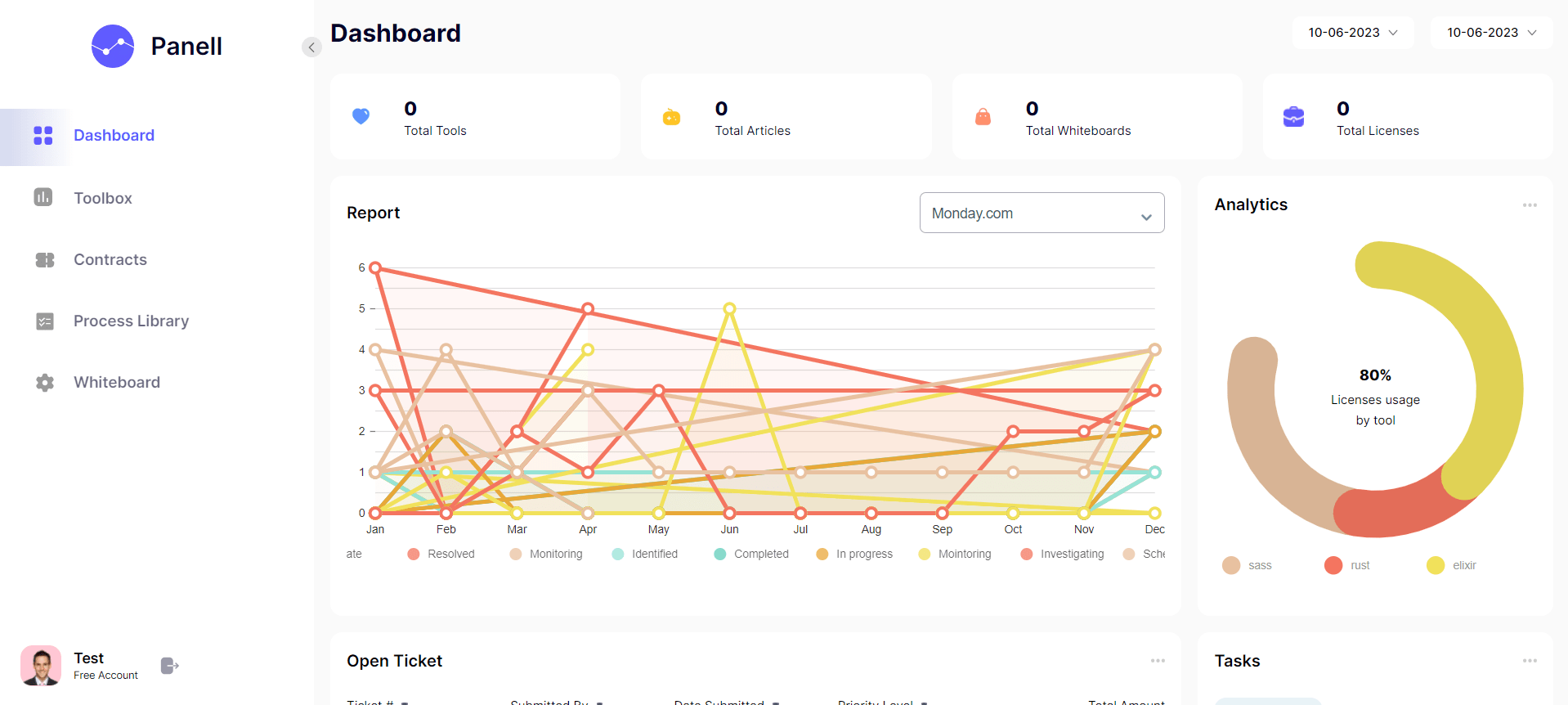Click the Jun yellow data point at 5
Screen dimensions: 1568x705
point(729,308)
